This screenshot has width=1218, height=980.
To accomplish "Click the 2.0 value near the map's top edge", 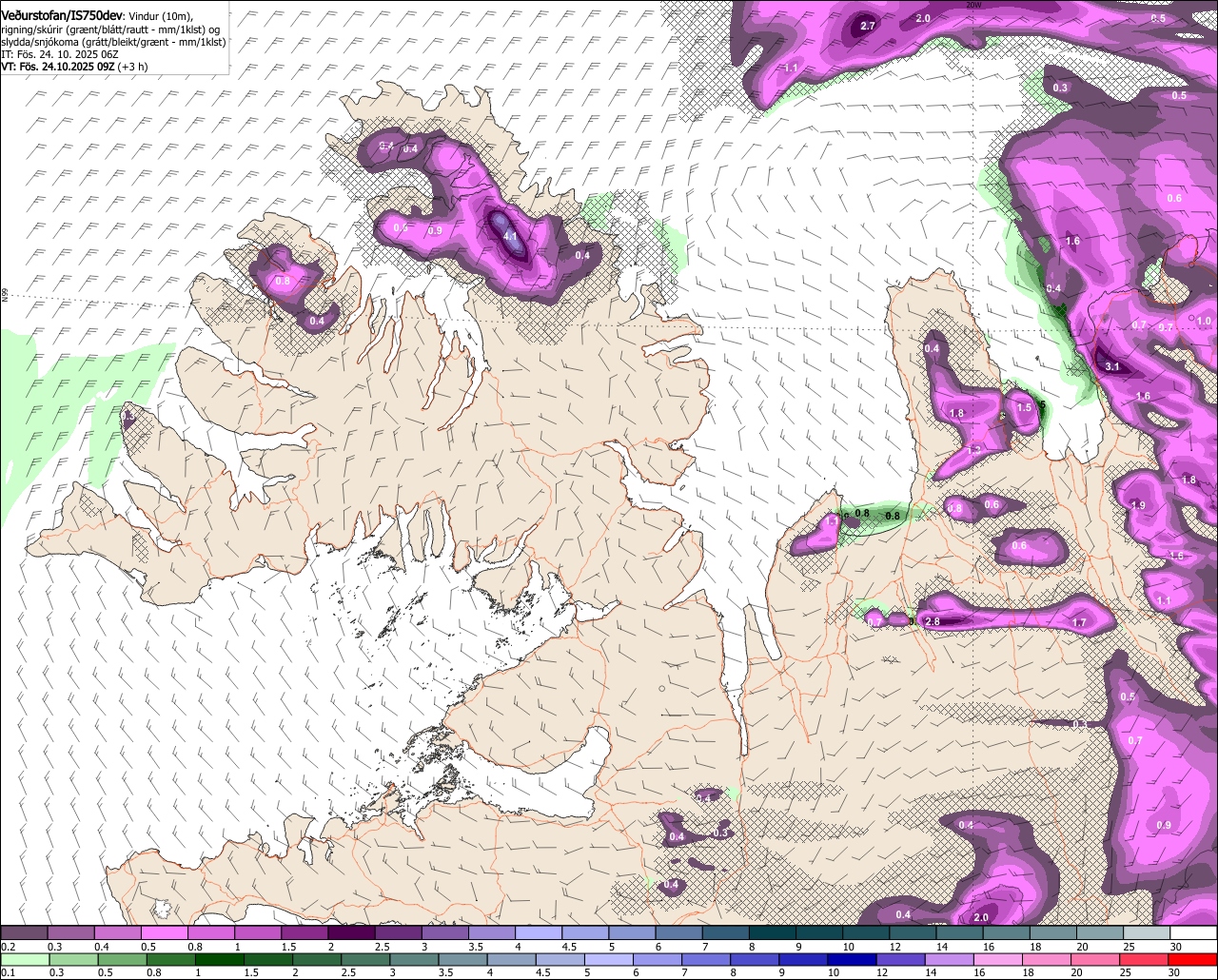I will [923, 18].
